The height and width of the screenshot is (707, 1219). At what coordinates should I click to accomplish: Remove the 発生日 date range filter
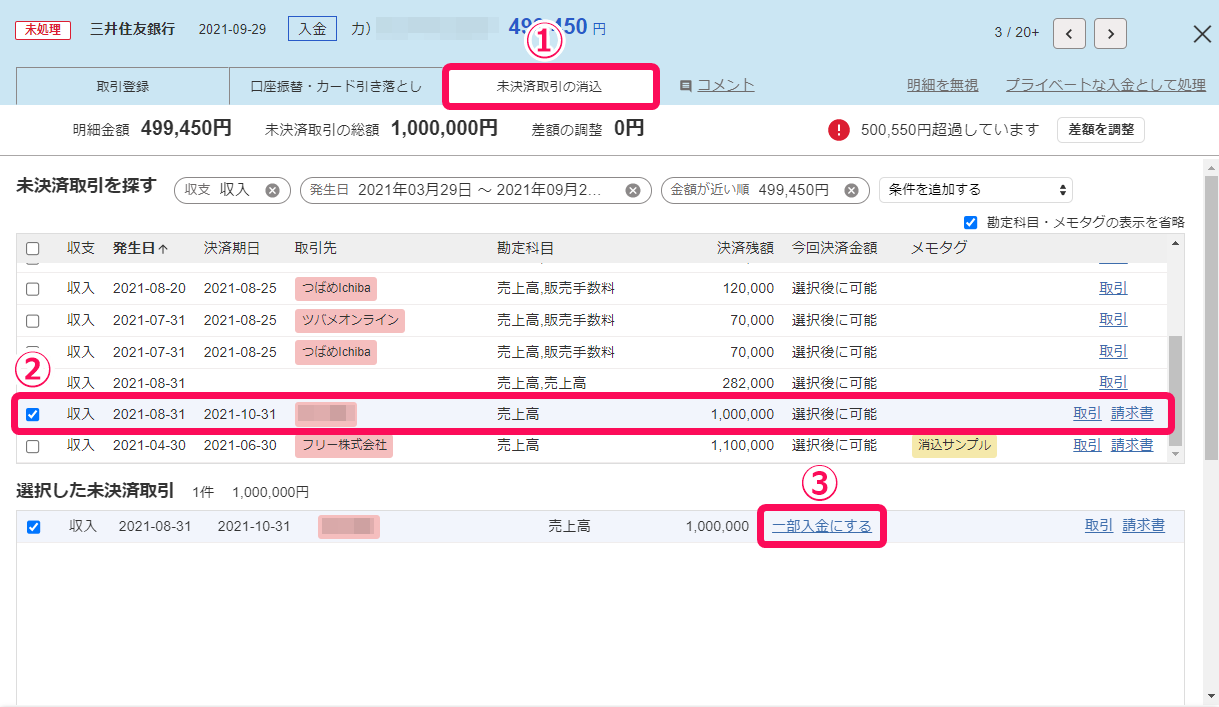click(633, 190)
